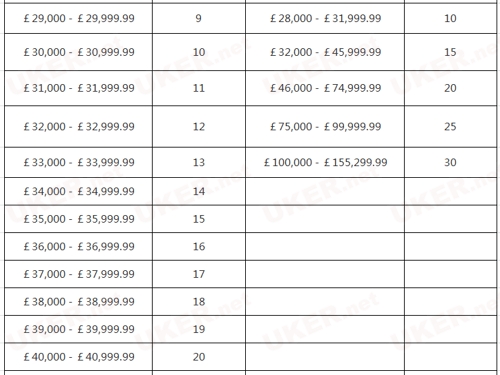
Task: Click the £36,000 - £36,999.99 cell
Action: [79, 247]
